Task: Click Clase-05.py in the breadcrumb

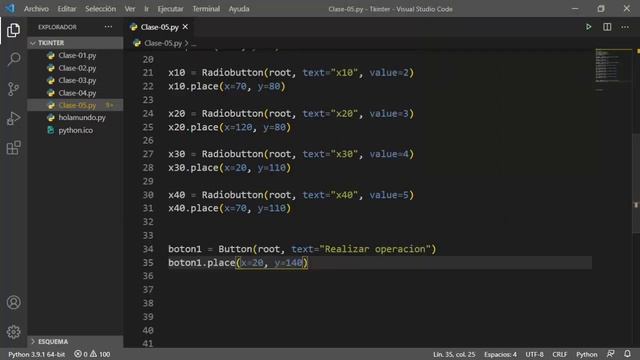Action: click(x=163, y=43)
